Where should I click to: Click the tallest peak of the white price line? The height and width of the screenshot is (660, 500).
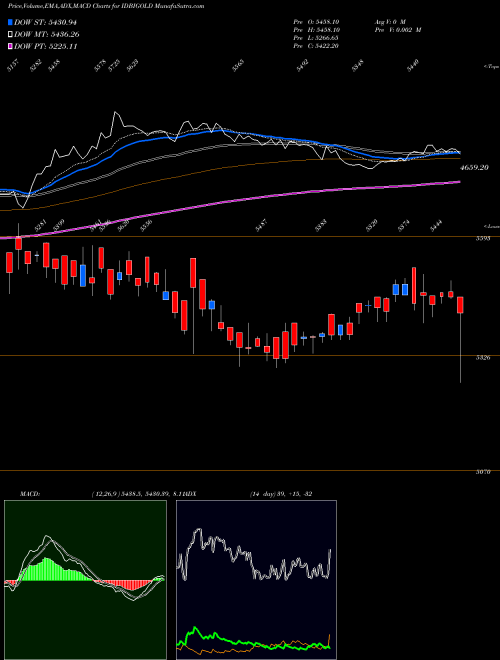pyautogui.click(x=115, y=112)
